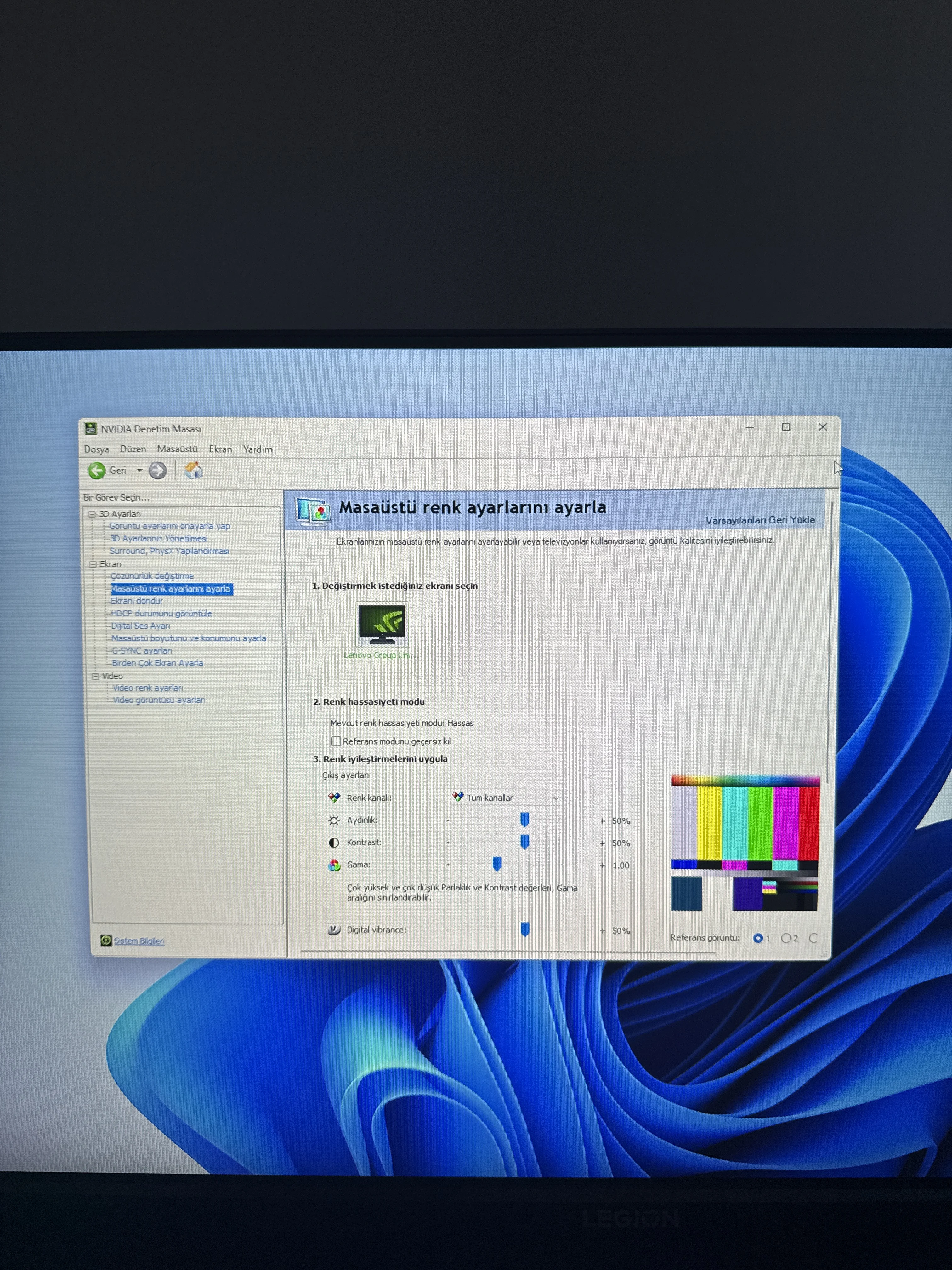Image resolution: width=952 pixels, height=1270 pixels.
Task: Click the forward navigation arrow icon
Action: (x=158, y=471)
